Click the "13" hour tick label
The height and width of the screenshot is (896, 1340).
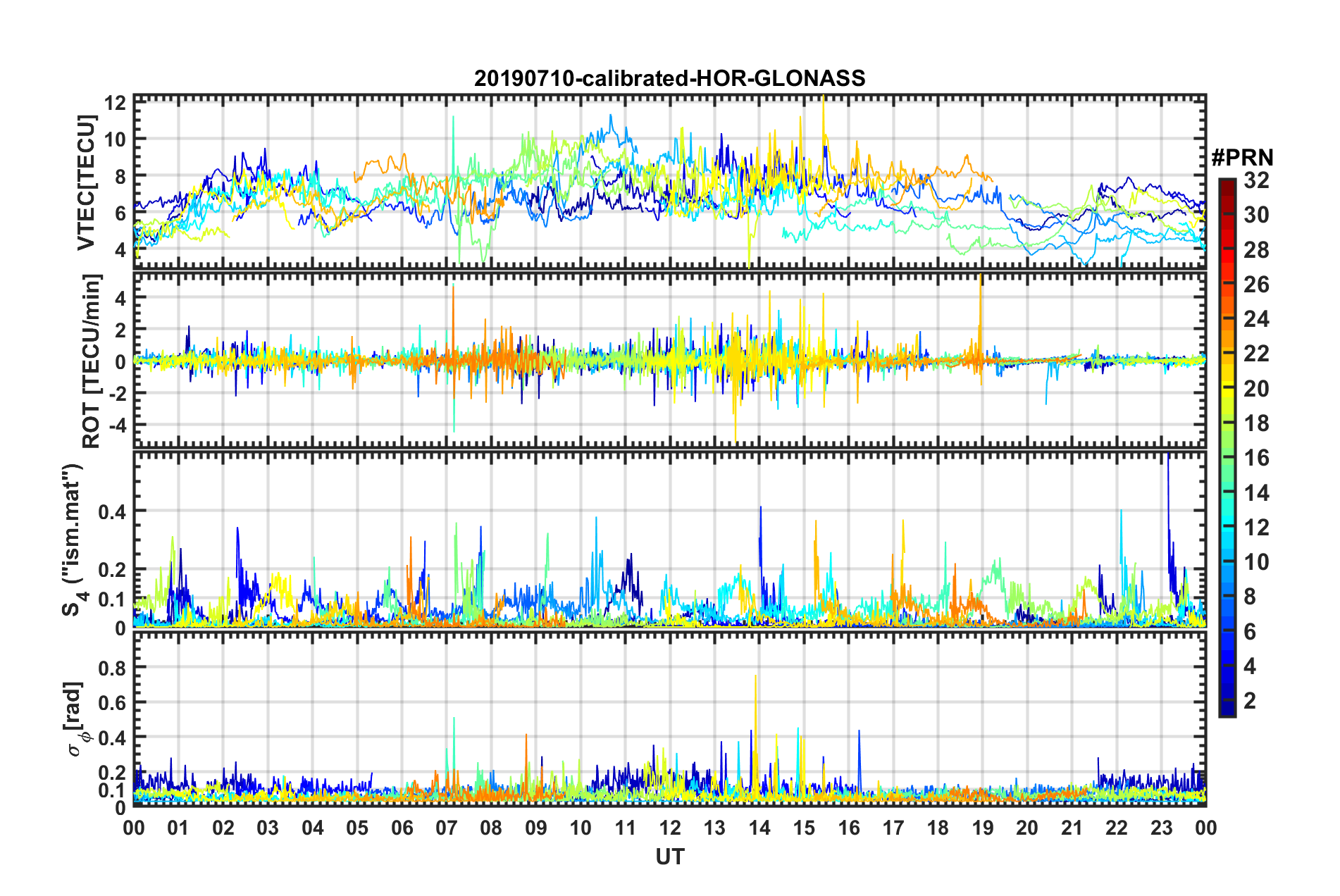coord(714,828)
